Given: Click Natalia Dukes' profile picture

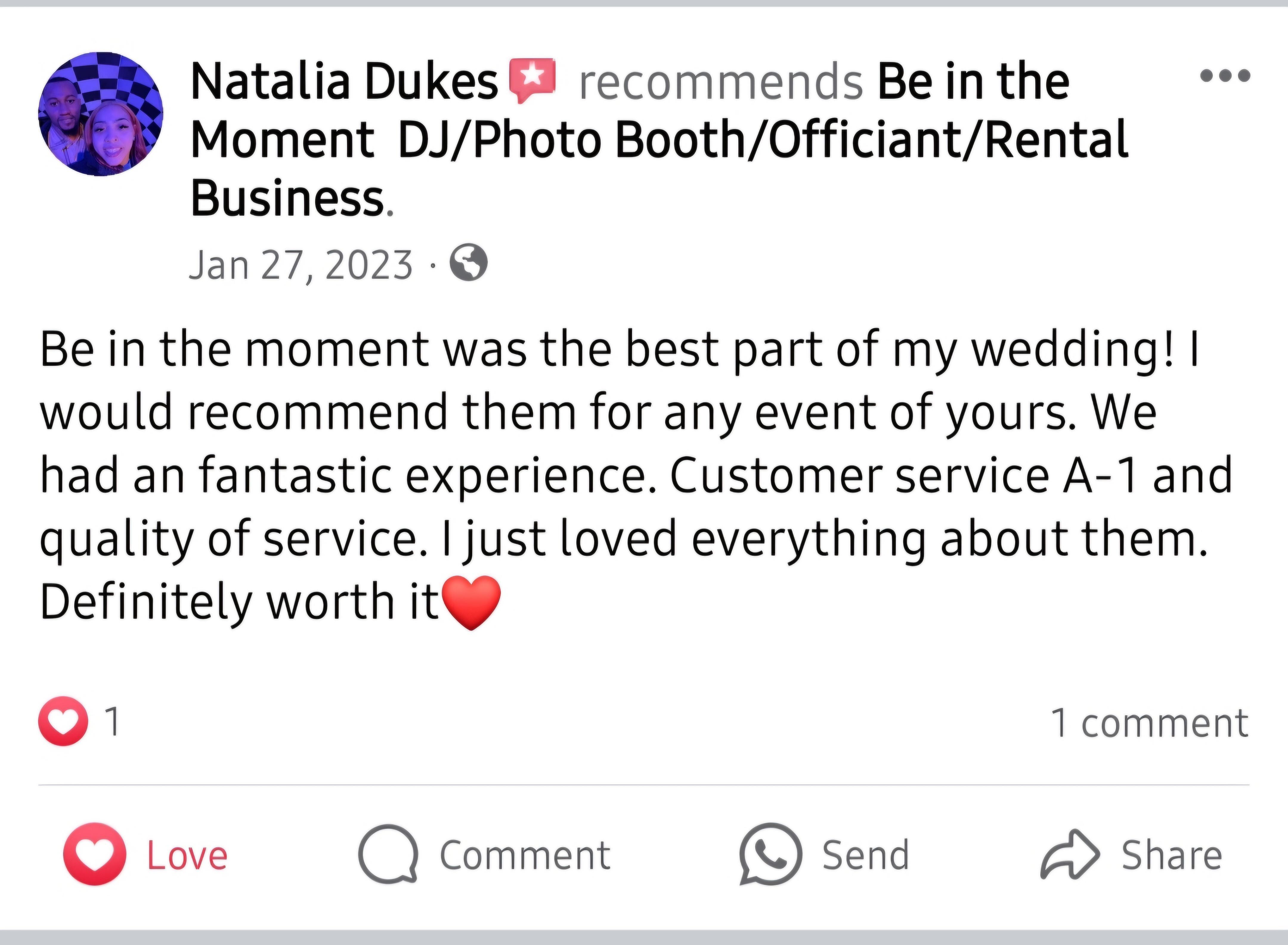Looking at the screenshot, I should (100, 114).
